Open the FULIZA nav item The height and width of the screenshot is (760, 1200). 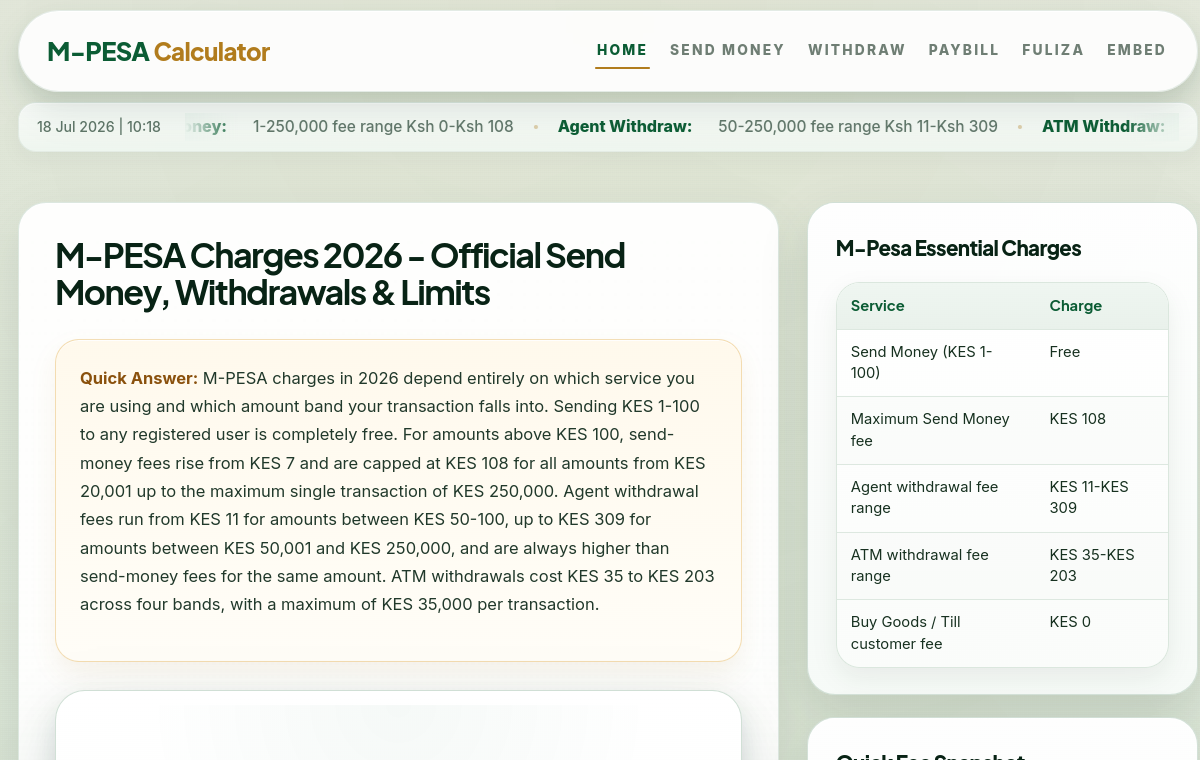click(x=1053, y=50)
